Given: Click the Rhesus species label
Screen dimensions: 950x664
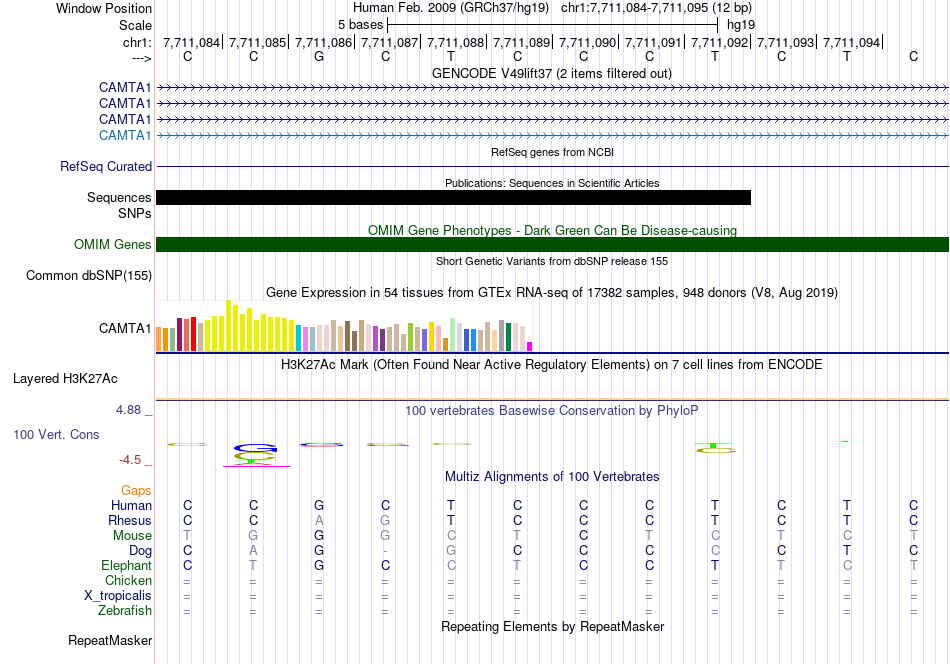Looking at the screenshot, I should coord(130,520).
